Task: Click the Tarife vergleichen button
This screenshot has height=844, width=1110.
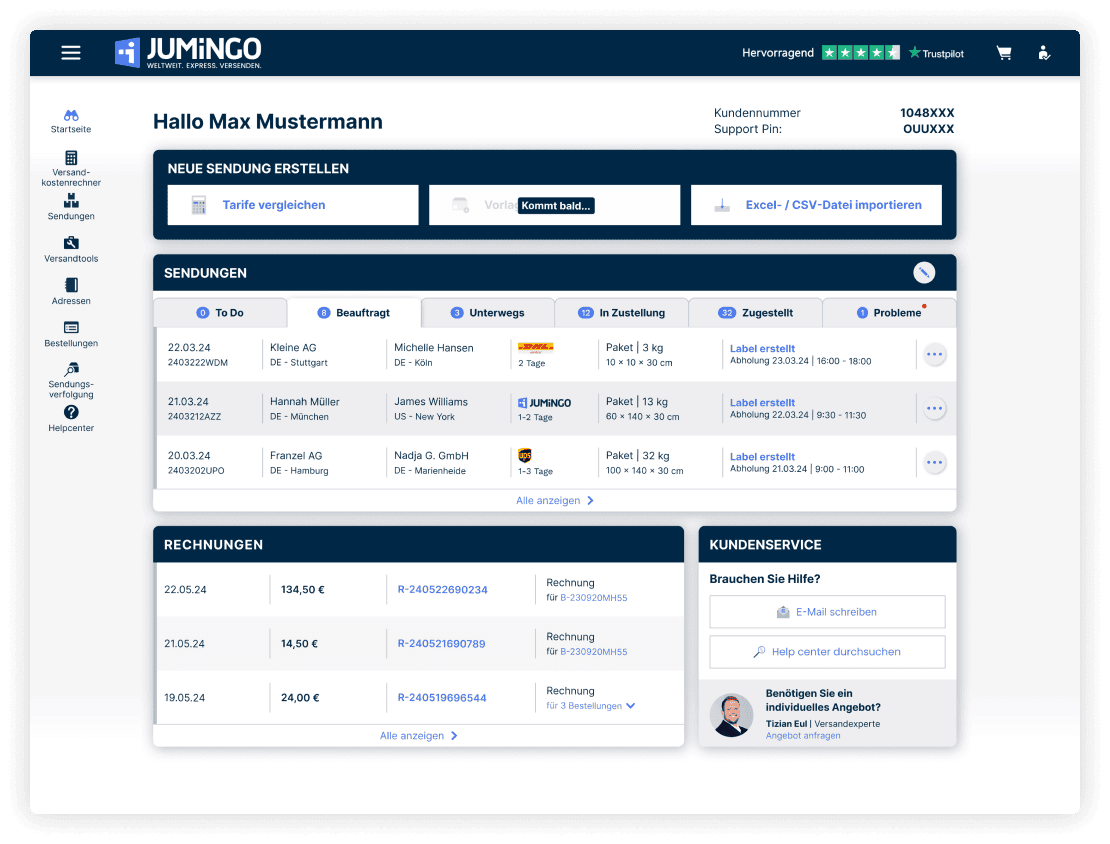Action: pyautogui.click(x=293, y=205)
